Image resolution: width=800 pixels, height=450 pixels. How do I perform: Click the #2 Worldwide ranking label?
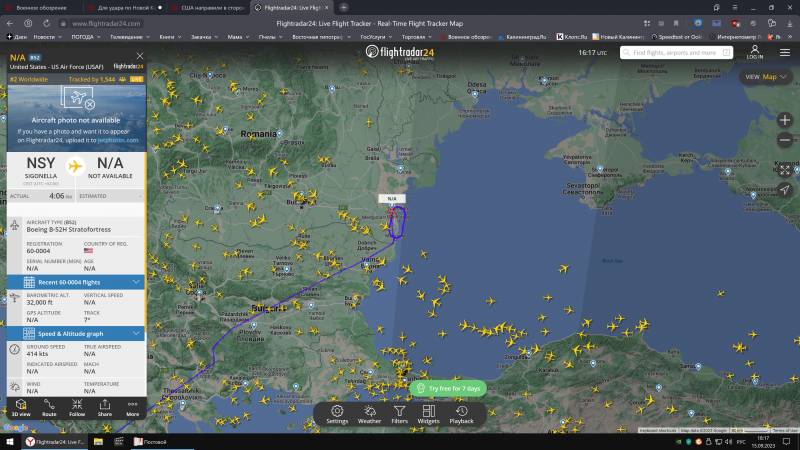coord(29,79)
